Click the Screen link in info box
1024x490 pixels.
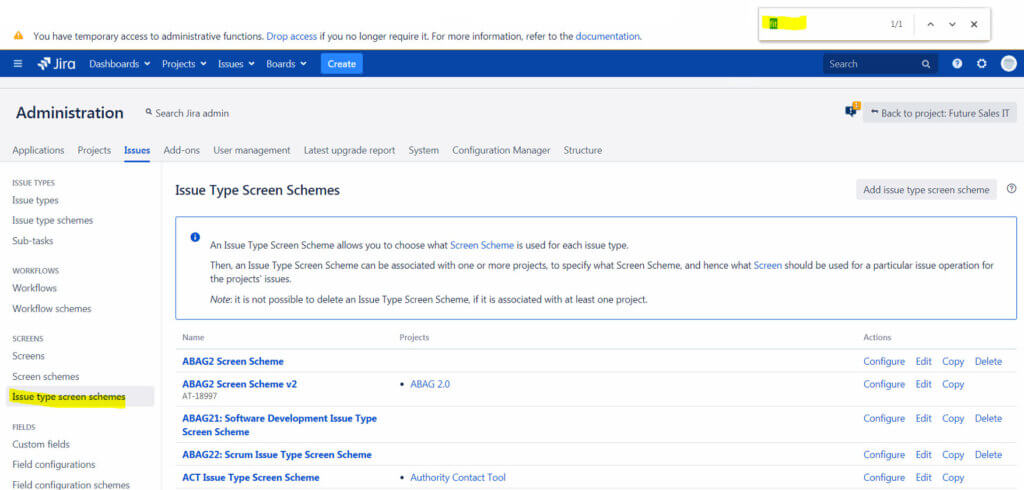[767, 266]
